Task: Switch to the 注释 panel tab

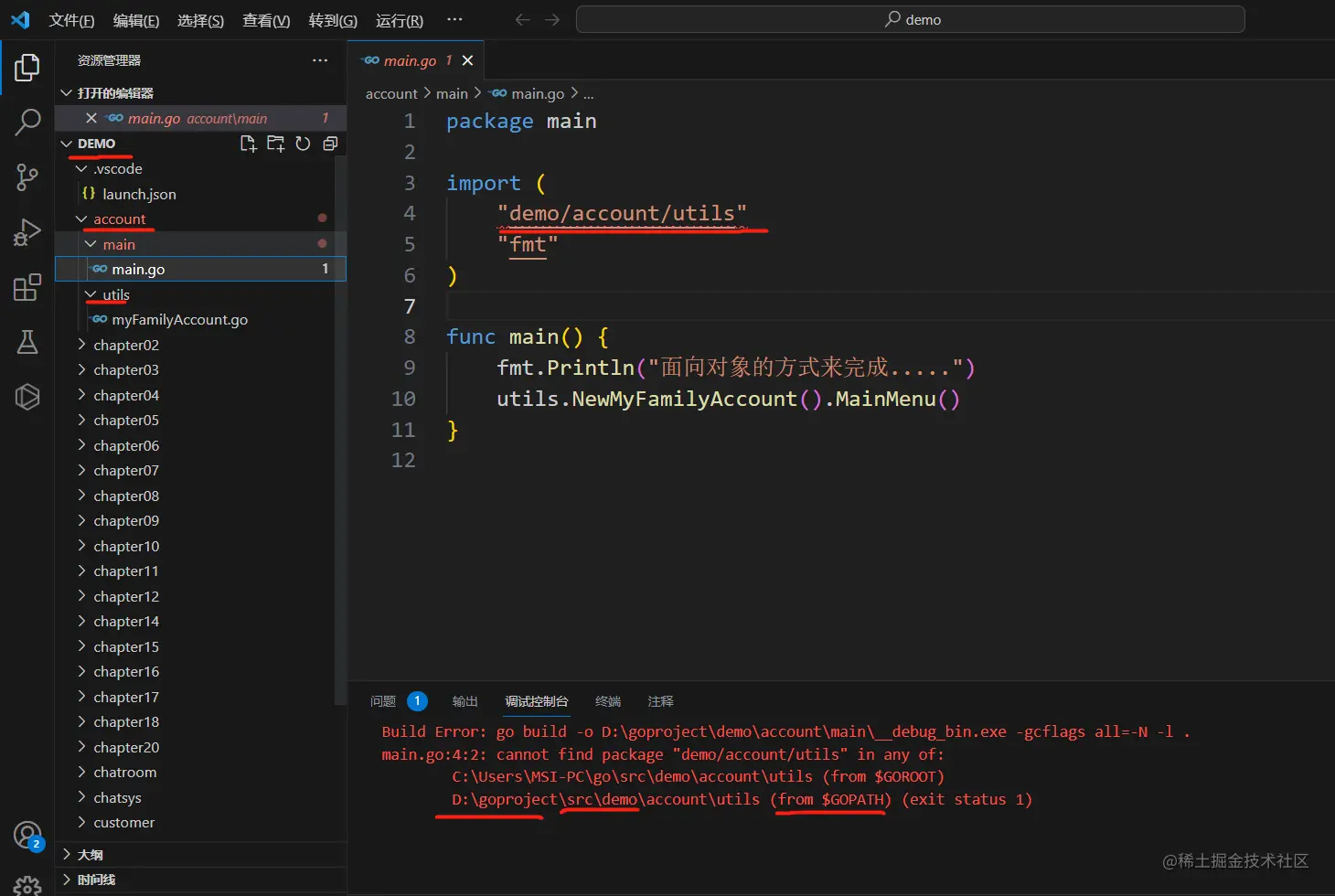Action: pos(660,701)
